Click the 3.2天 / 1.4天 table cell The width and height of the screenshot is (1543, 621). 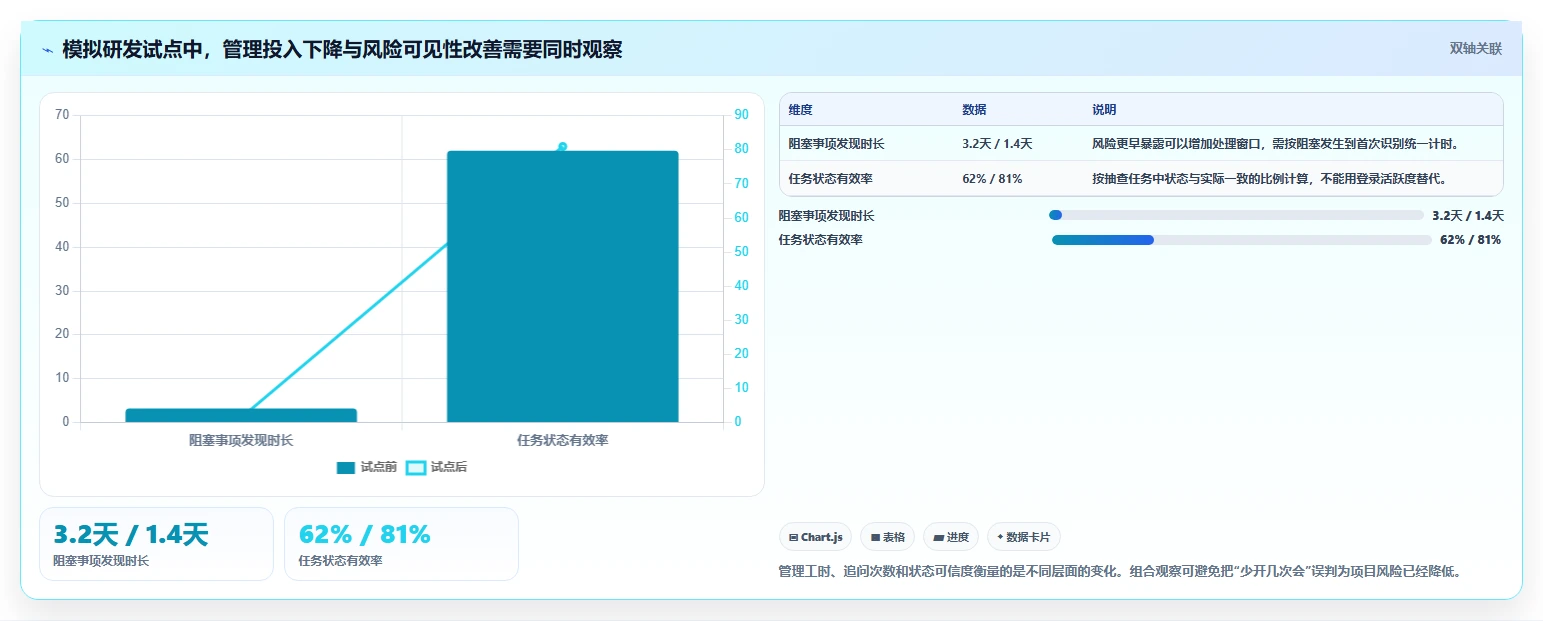tap(997, 144)
